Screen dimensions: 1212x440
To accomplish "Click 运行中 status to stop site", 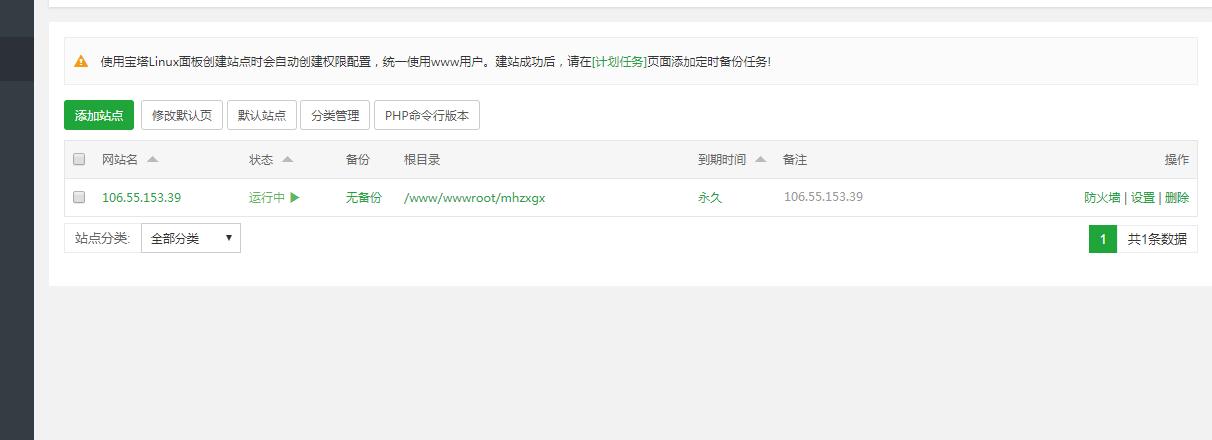I will 267,198.
